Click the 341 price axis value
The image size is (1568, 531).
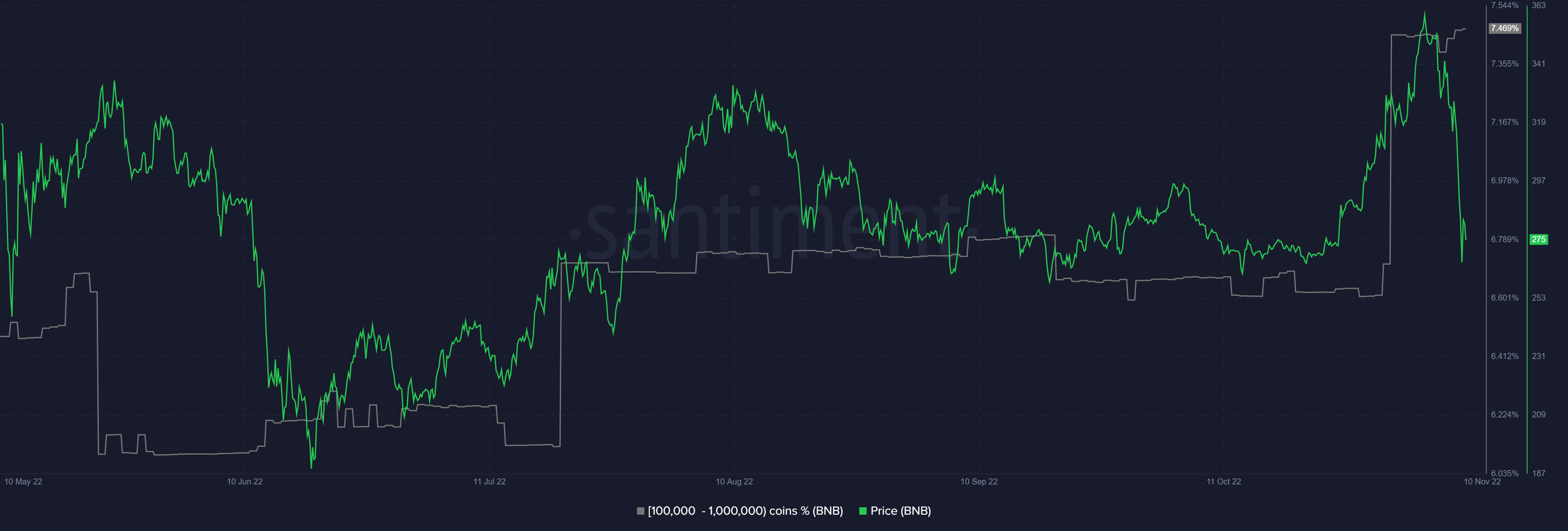coord(1539,64)
